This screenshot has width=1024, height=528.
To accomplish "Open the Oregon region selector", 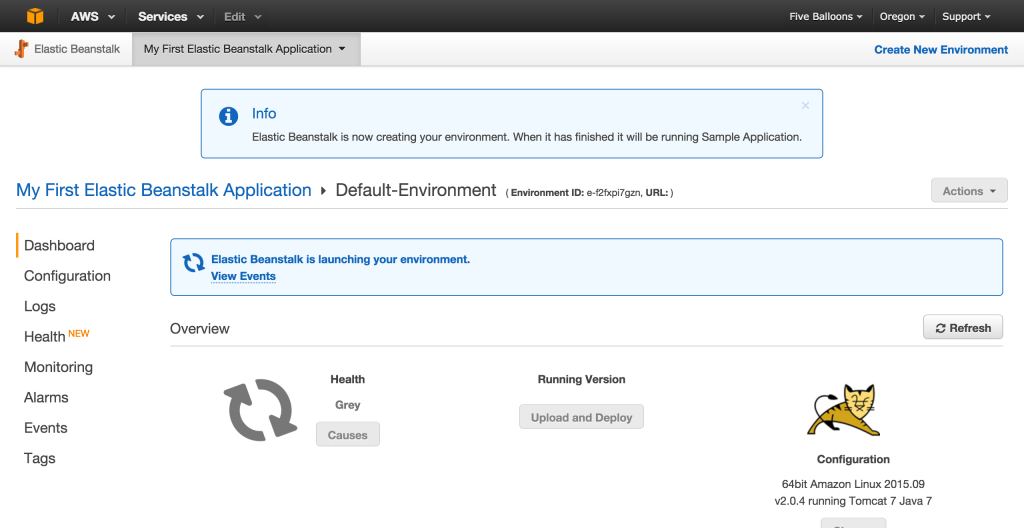I will 902,16.
